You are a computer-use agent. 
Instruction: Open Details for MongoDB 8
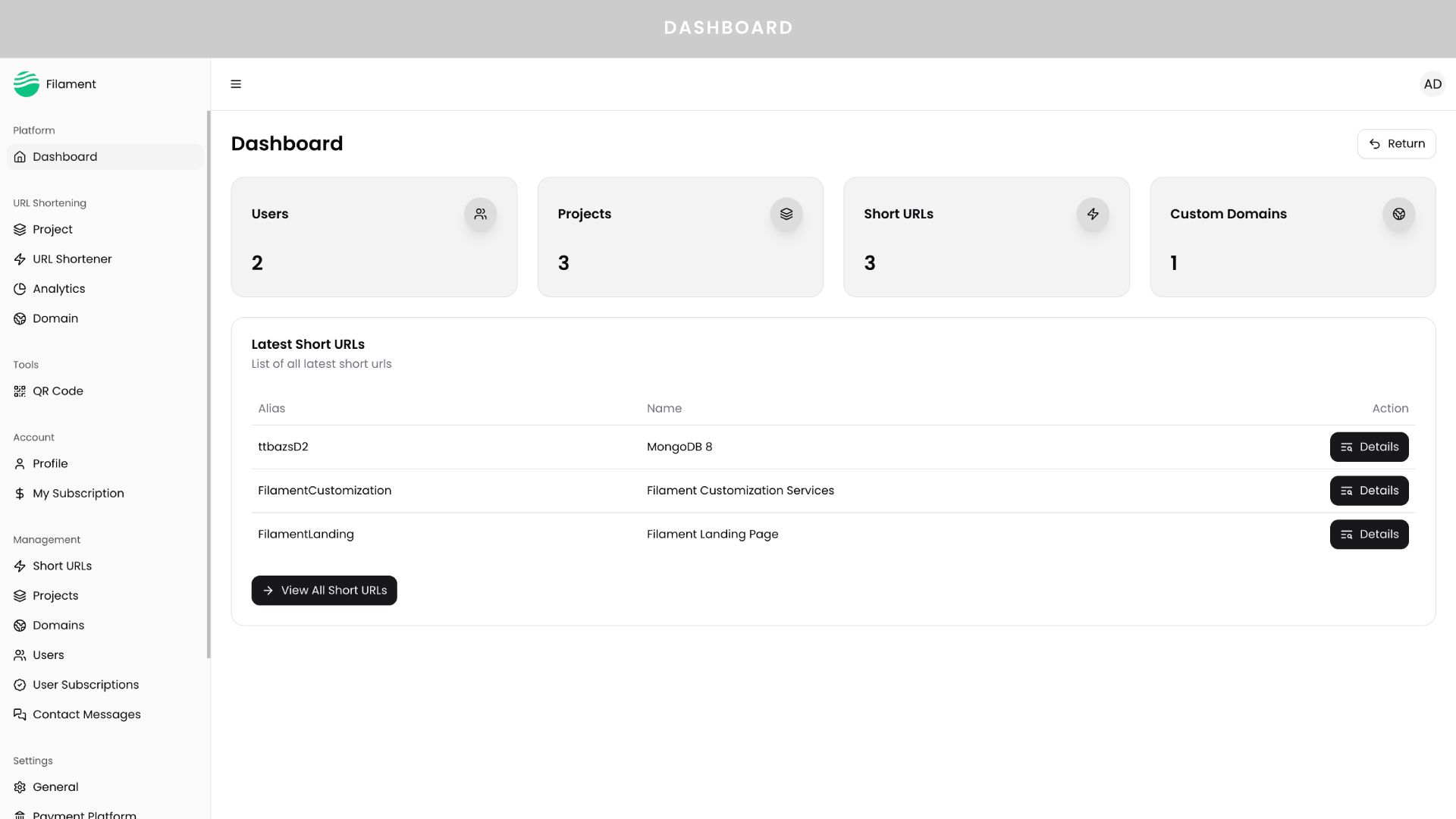pos(1369,447)
